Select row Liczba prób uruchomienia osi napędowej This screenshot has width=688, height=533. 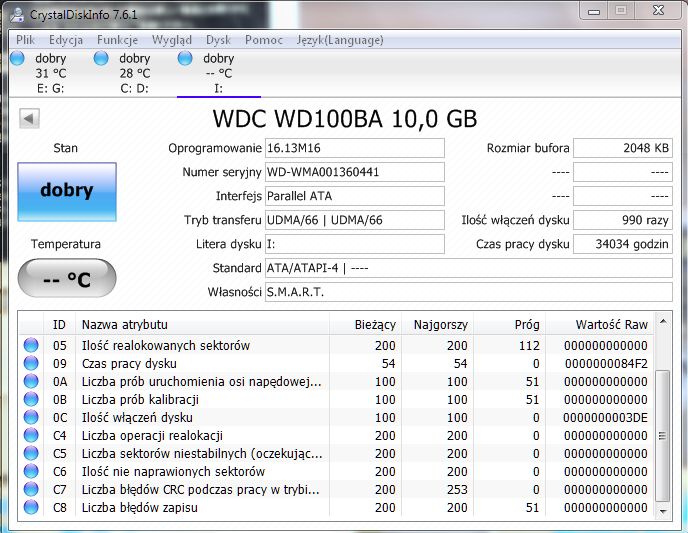click(336, 381)
